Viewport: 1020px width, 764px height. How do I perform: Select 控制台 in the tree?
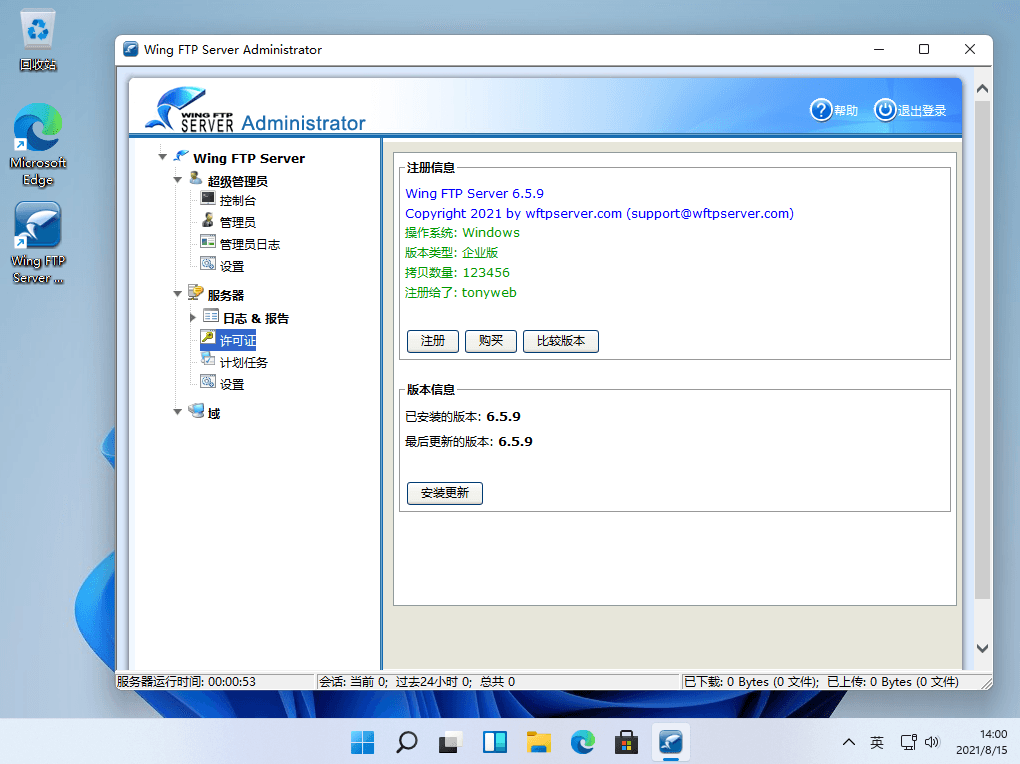pyautogui.click(x=237, y=201)
